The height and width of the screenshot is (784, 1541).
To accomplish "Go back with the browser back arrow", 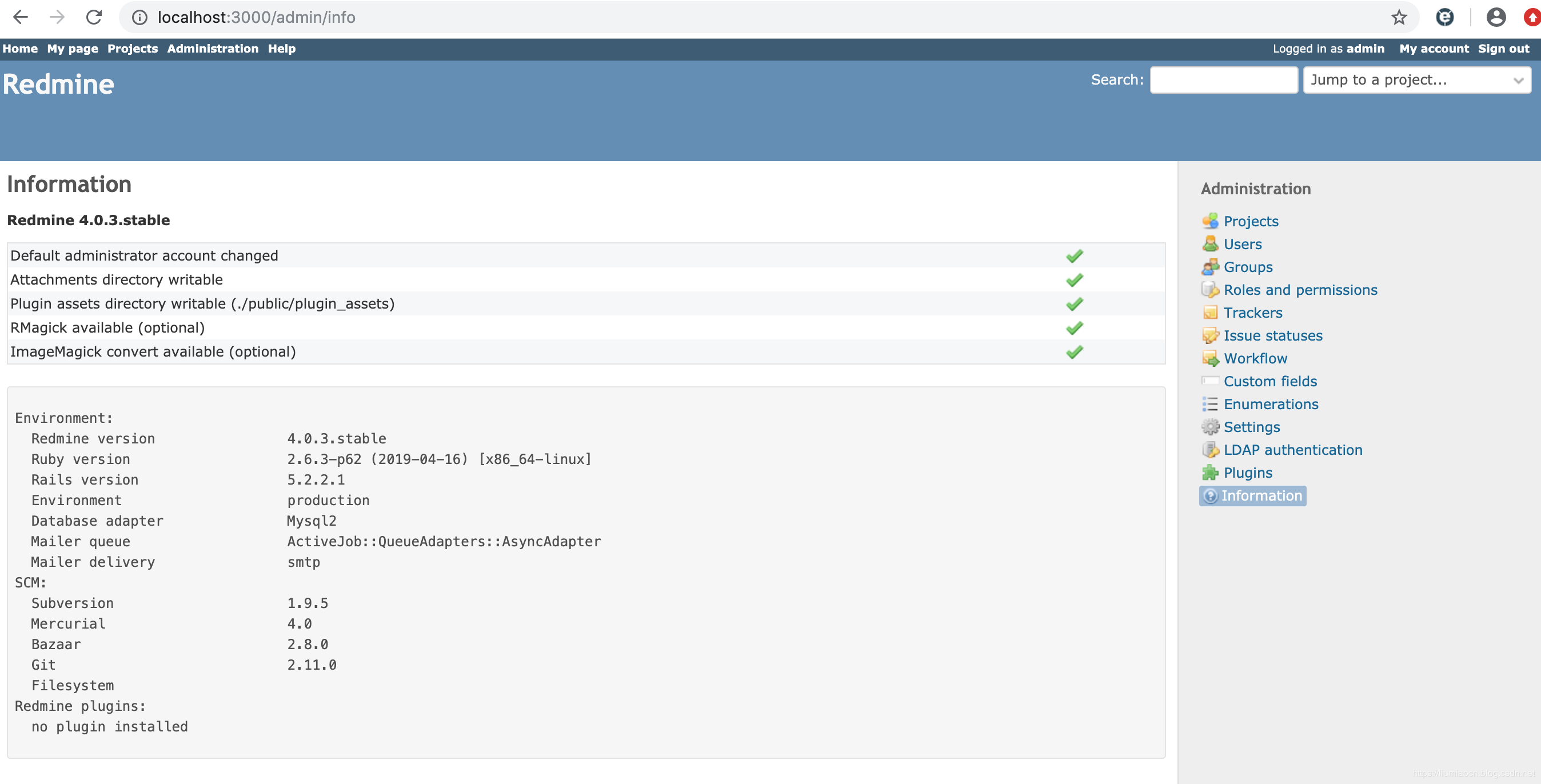I will point(21,17).
